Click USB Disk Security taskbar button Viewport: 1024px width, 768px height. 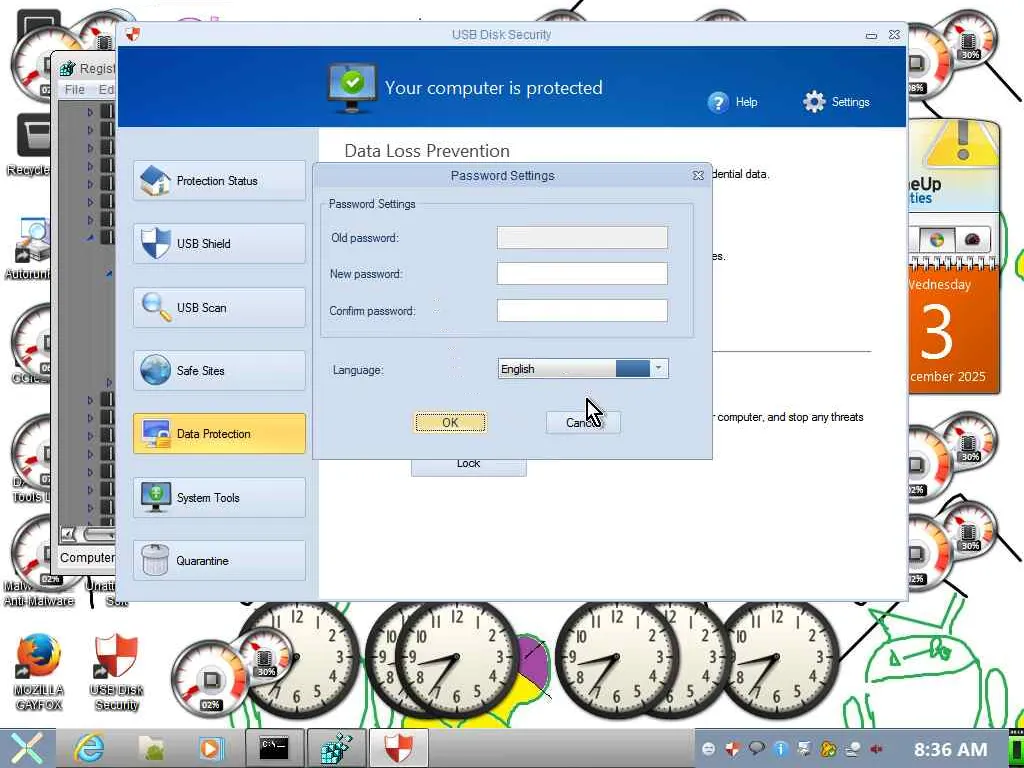pos(398,748)
